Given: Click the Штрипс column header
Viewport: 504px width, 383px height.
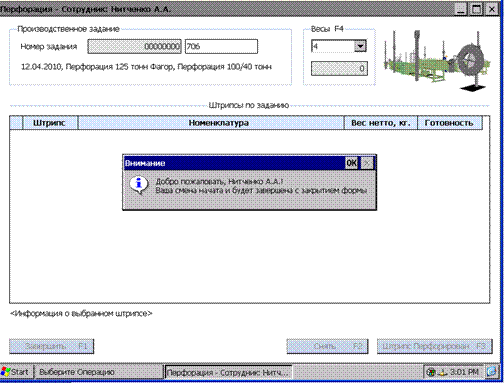Looking at the screenshot, I should [50, 123].
